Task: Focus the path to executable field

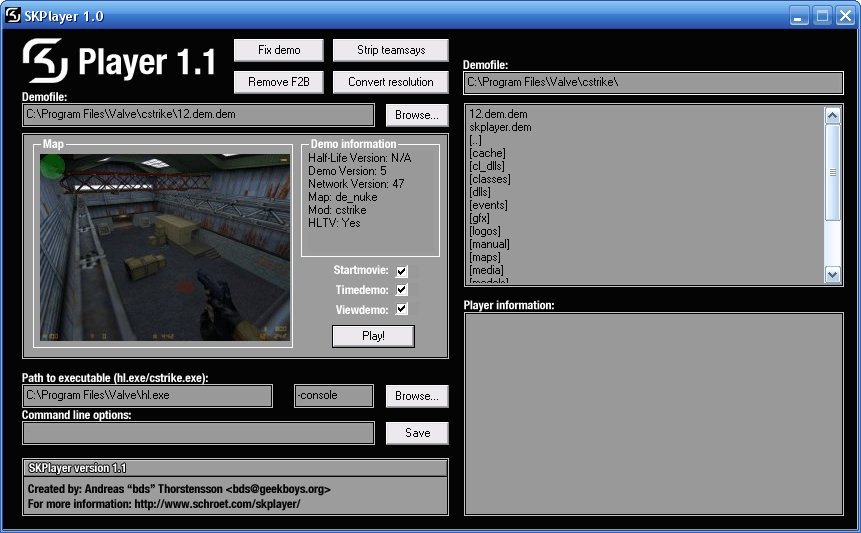Action: (x=147, y=396)
